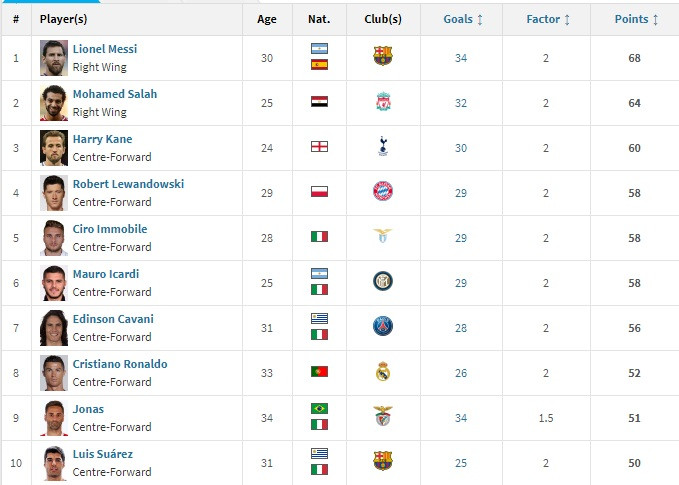Click the Paris Saint-Germain club crest
The height and width of the screenshot is (485, 679).
(x=383, y=326)
